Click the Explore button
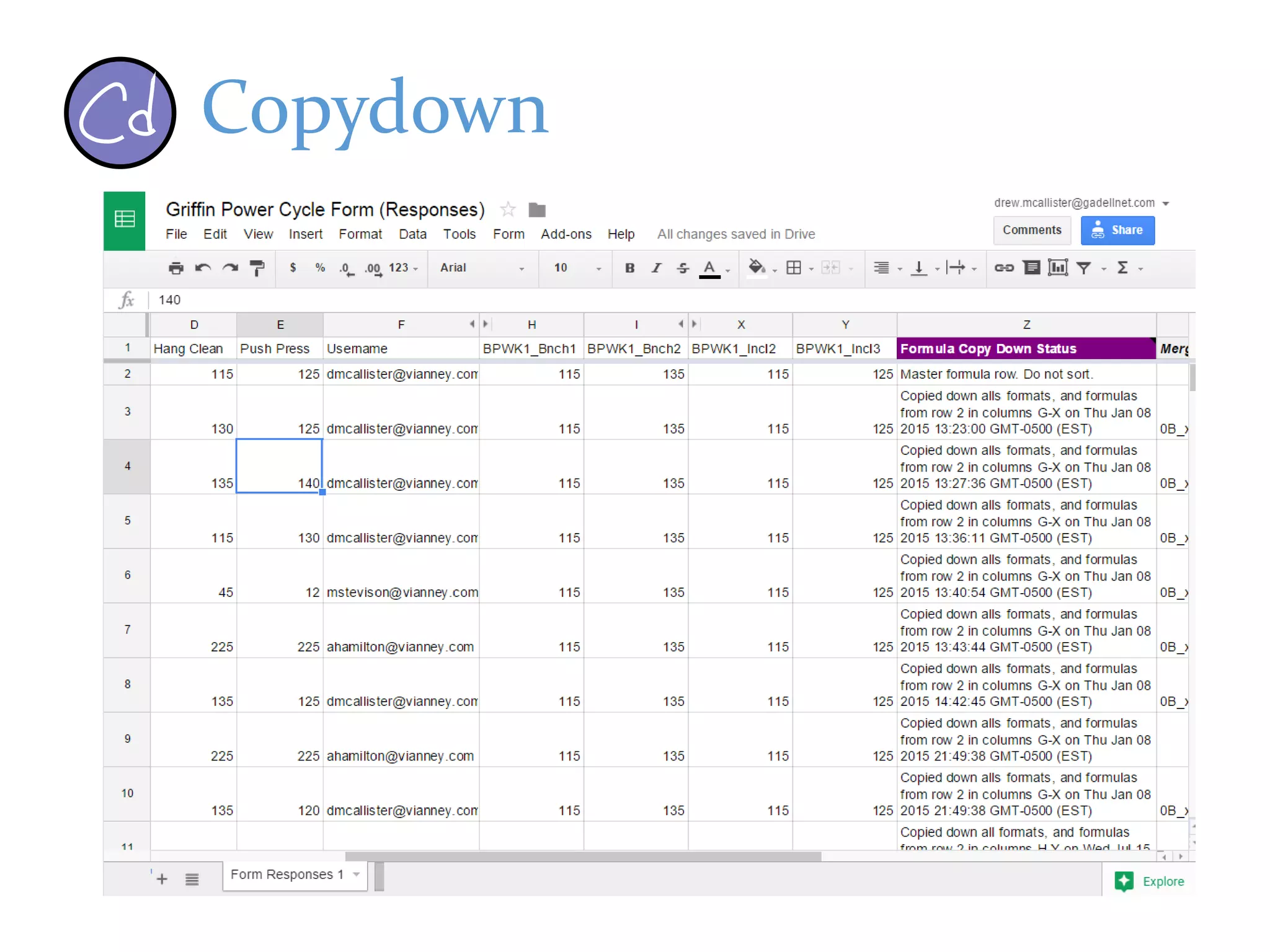This screenshot has height=952, width=1270. click(1150, 881)
